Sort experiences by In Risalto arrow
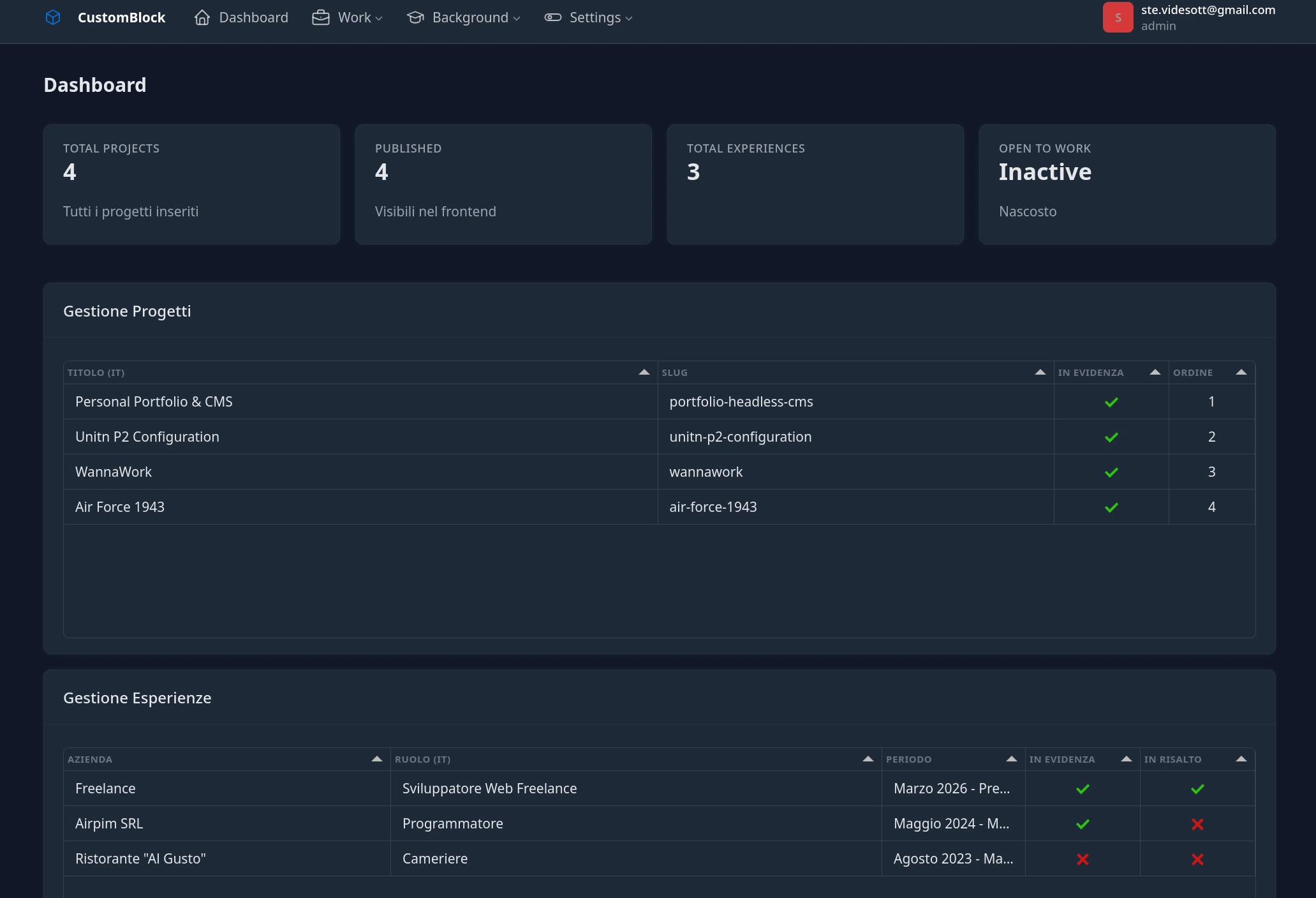Viewport: 1316px width, 898px height. 1241,759
